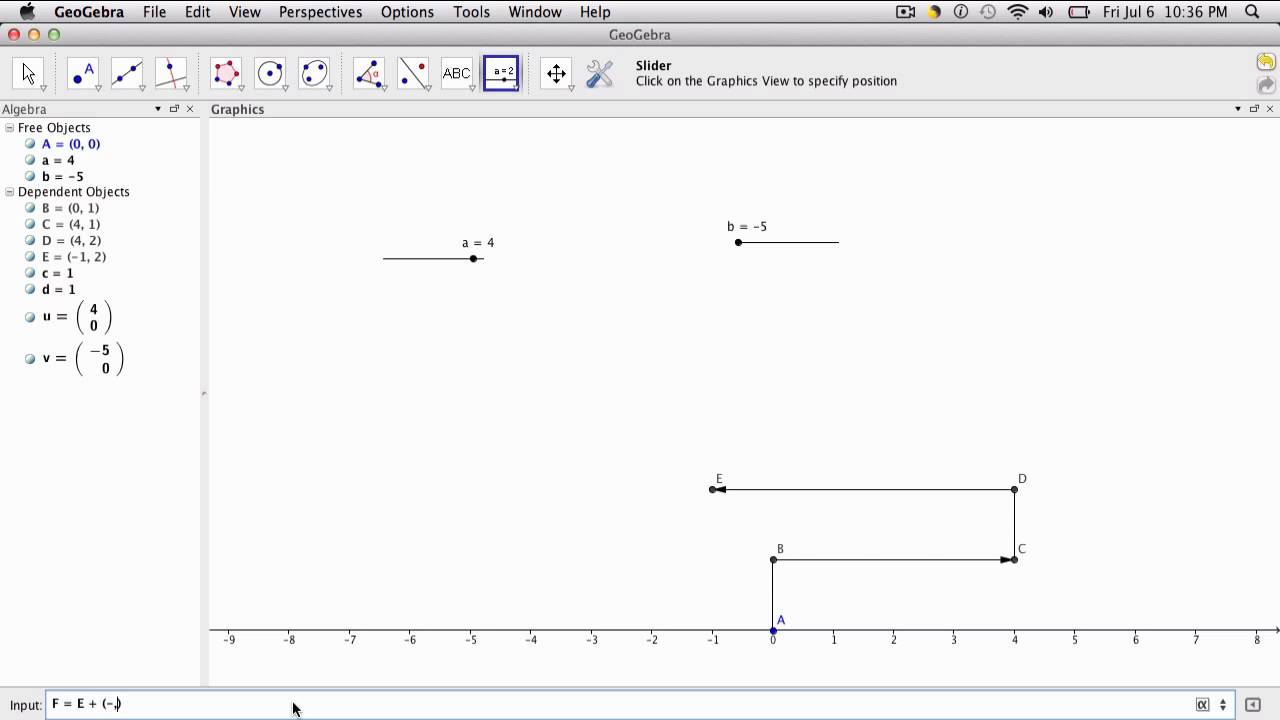Close the Graphics view panel

coord(1270,109)
